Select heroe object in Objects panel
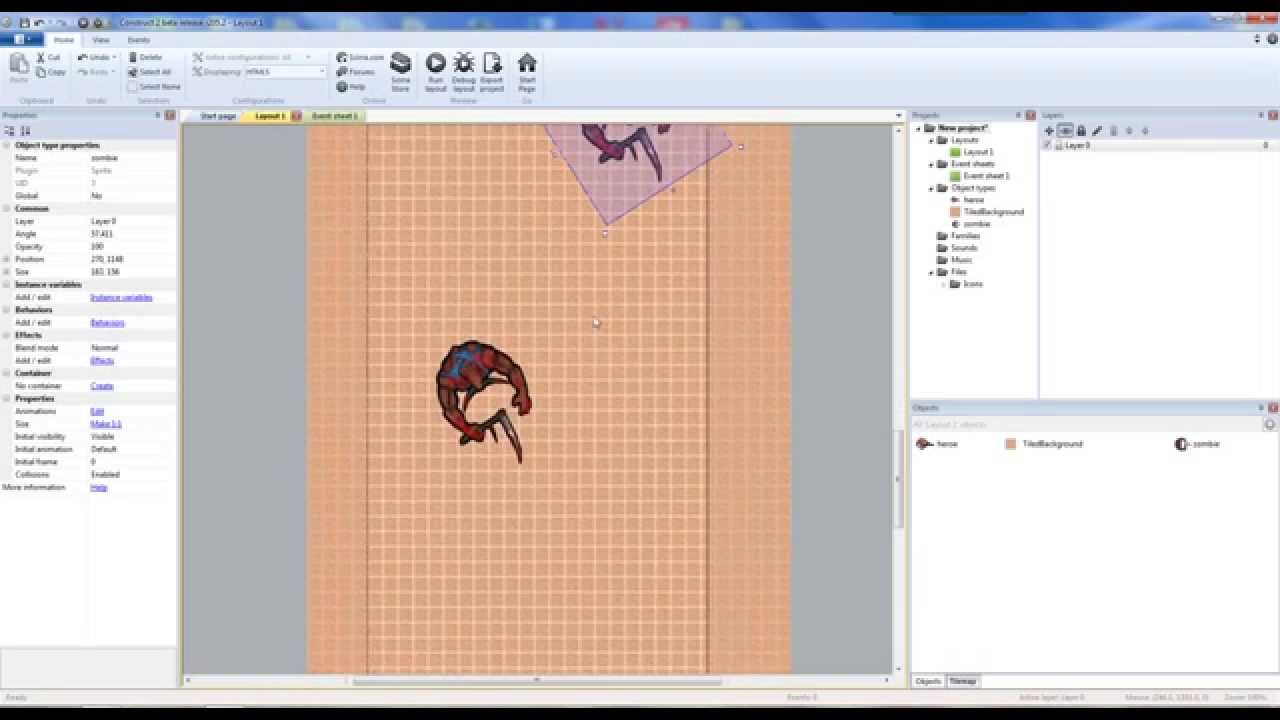1280x720 pixels. pos(938,444)
